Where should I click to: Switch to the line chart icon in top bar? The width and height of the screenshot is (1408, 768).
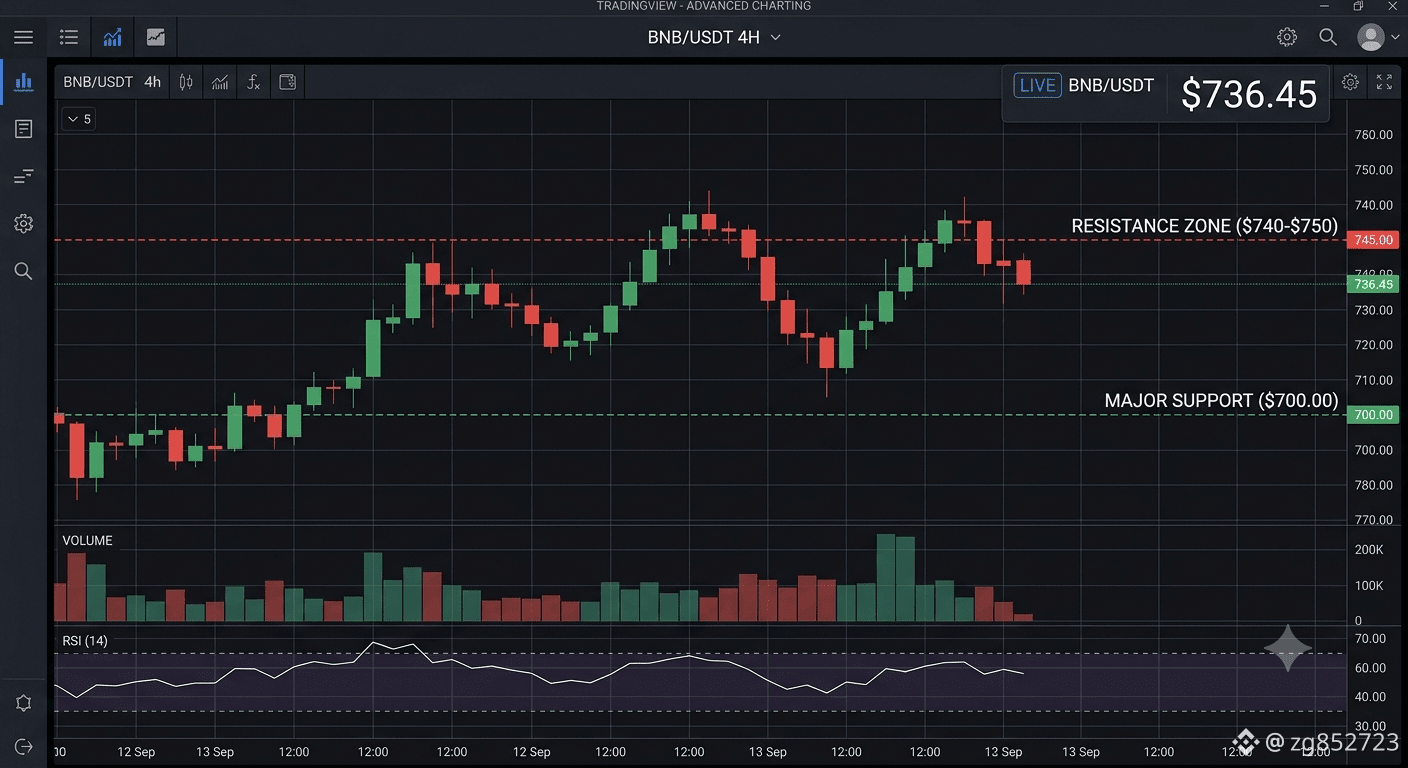coord(156,37)
